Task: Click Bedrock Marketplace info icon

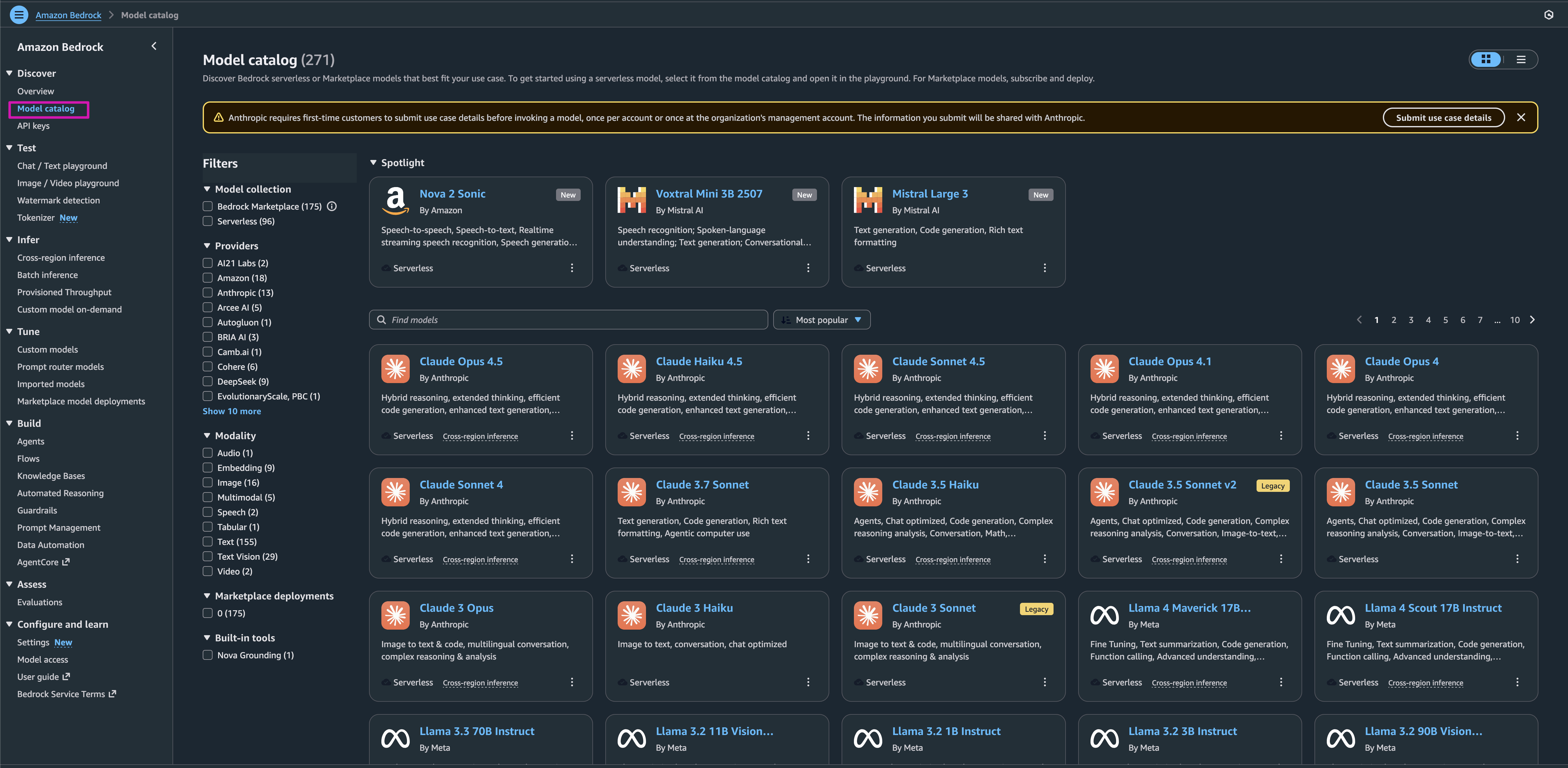Action: [x=332, y=206]
